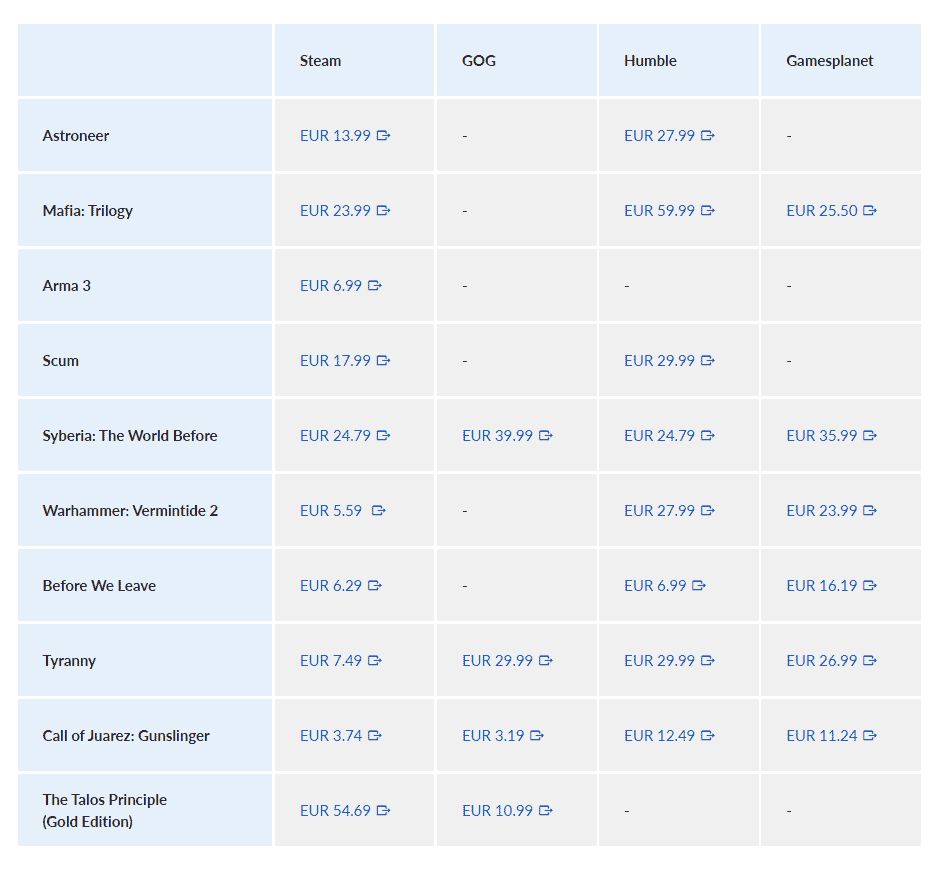
Task: Click external link icon next to Mafia: Trilogy Gamesplanet price
Action: click(x=870, y=211)
